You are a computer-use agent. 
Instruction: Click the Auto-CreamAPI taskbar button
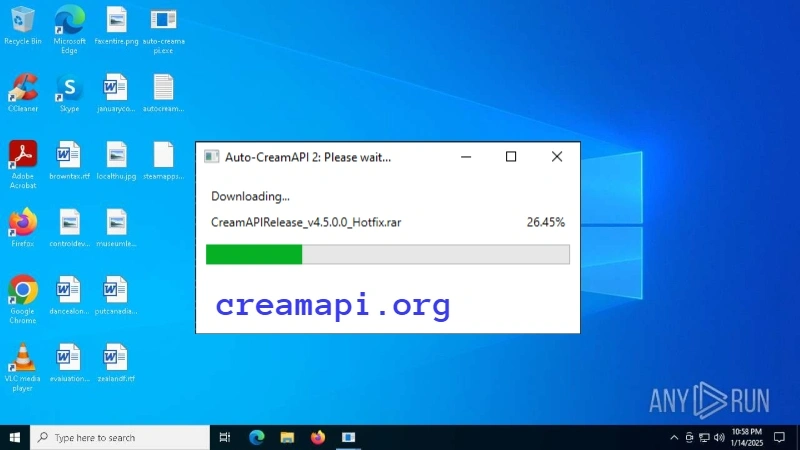point(348,437)
